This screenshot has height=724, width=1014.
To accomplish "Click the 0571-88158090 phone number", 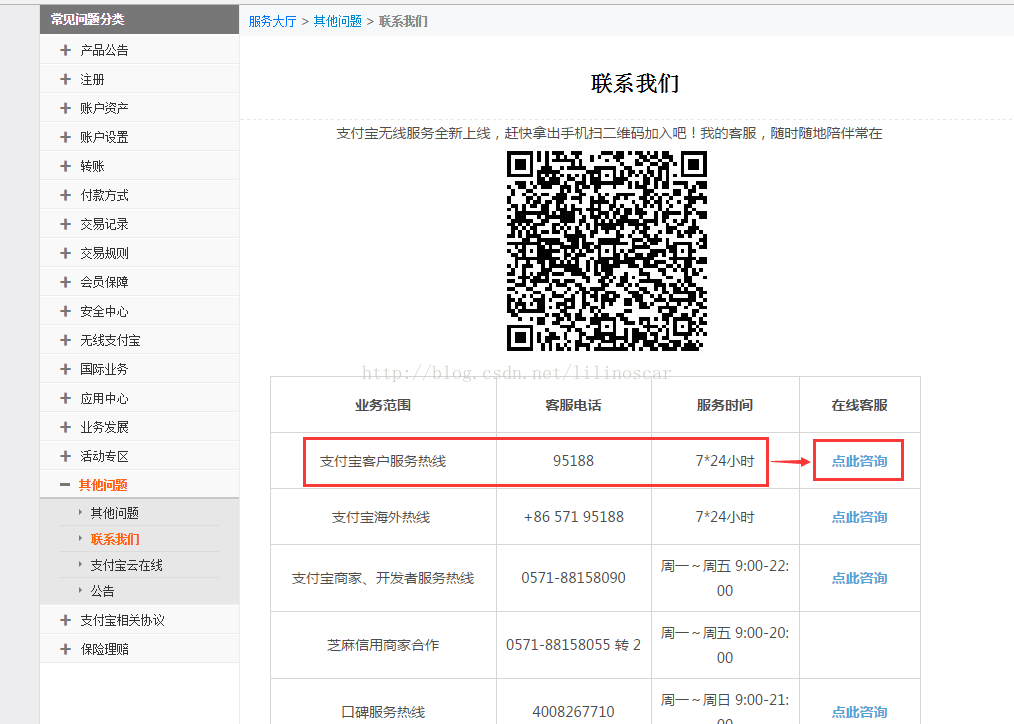I will coord(574,578).
